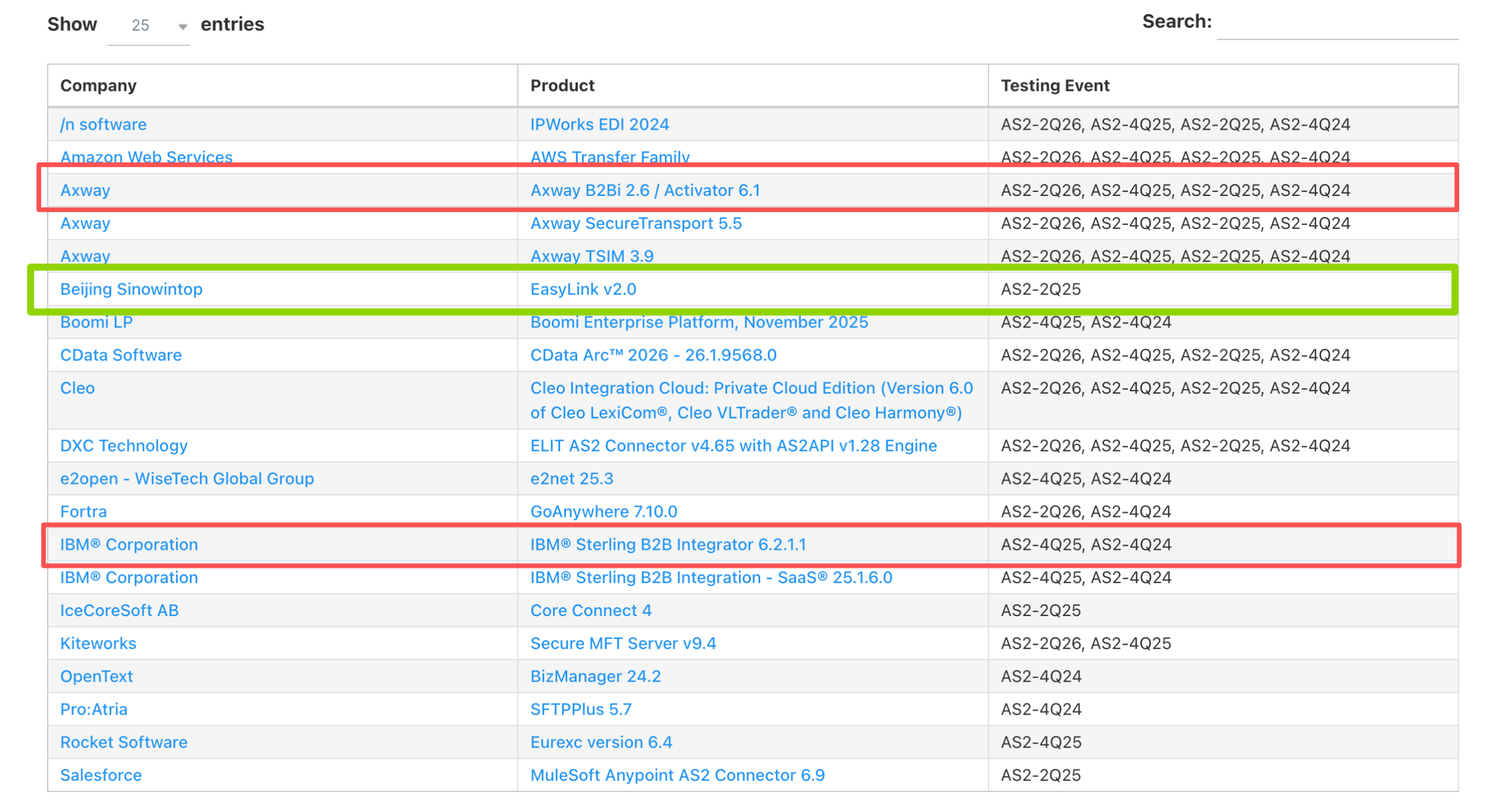Image resolution: width=1511 pixels, height=812 pixels.
Task: Open the Core Connect 4 product link
Action: [591, 611]
